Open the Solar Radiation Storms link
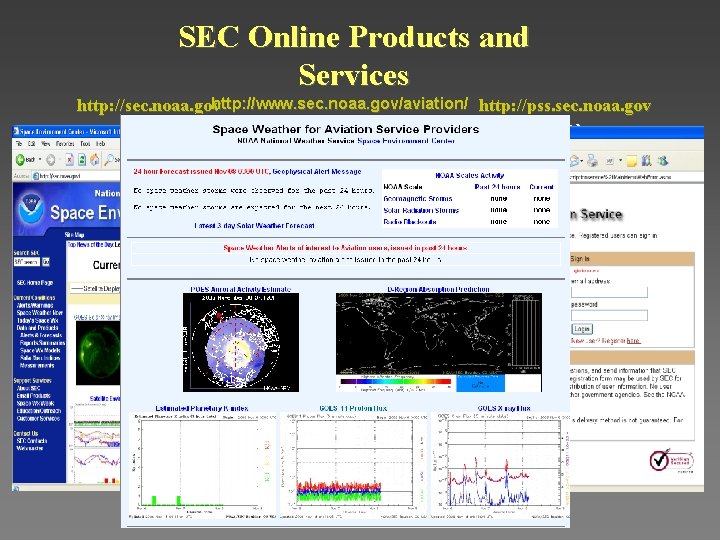The width and height of the screenshot is (720, 540). pos(421,210)
